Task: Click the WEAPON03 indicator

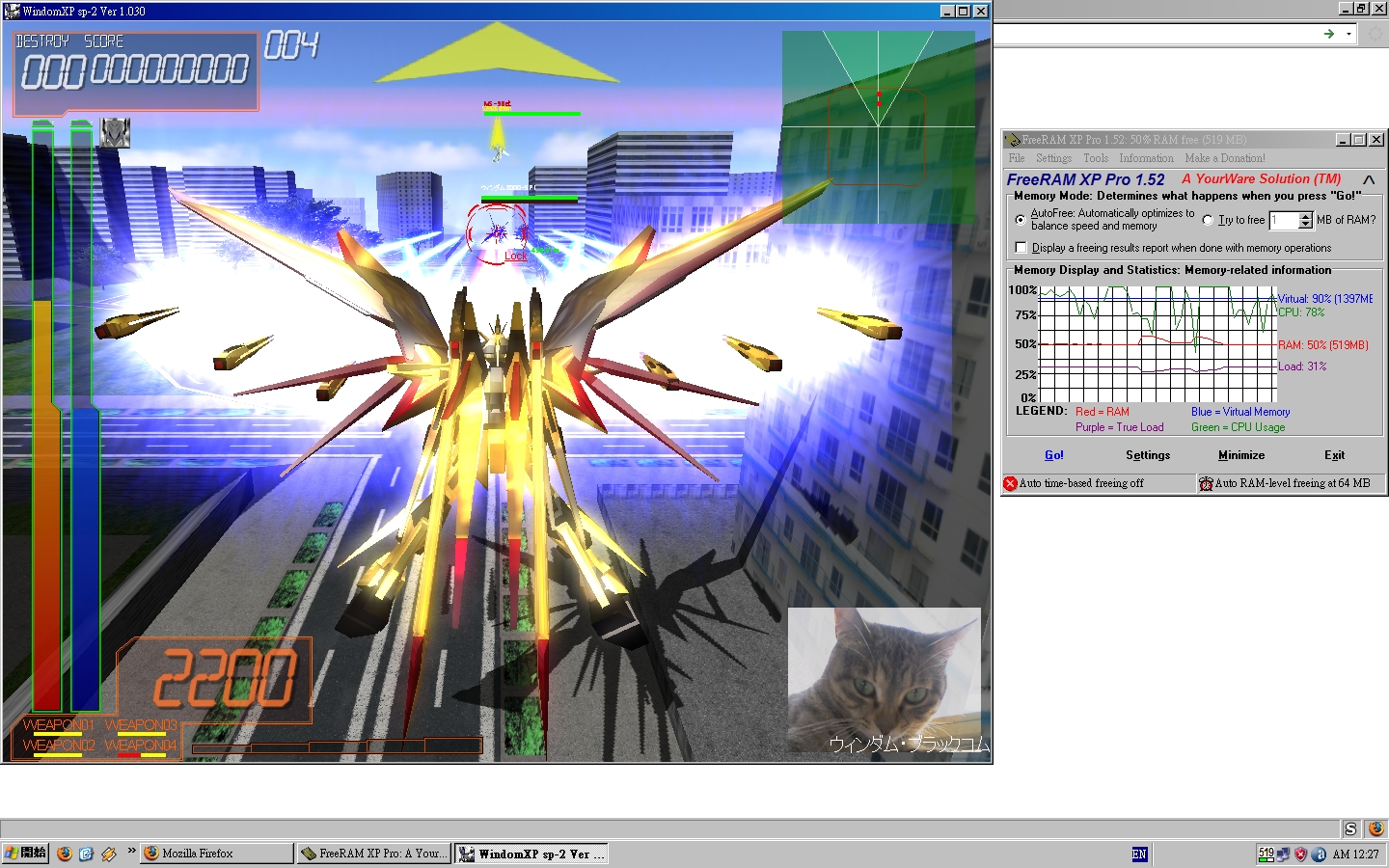Action: [x=141, y=725]
